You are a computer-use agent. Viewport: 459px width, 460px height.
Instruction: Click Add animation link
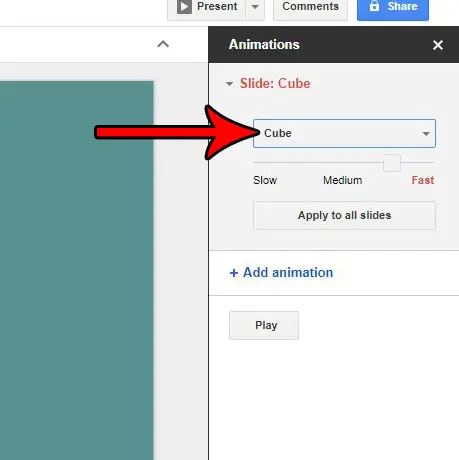pos(281,273)
